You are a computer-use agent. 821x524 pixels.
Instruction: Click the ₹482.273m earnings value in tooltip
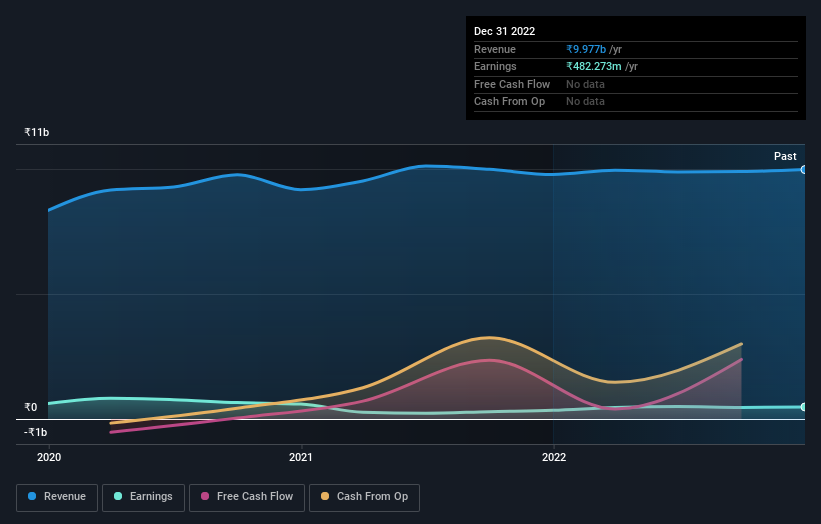pos(594,66)
